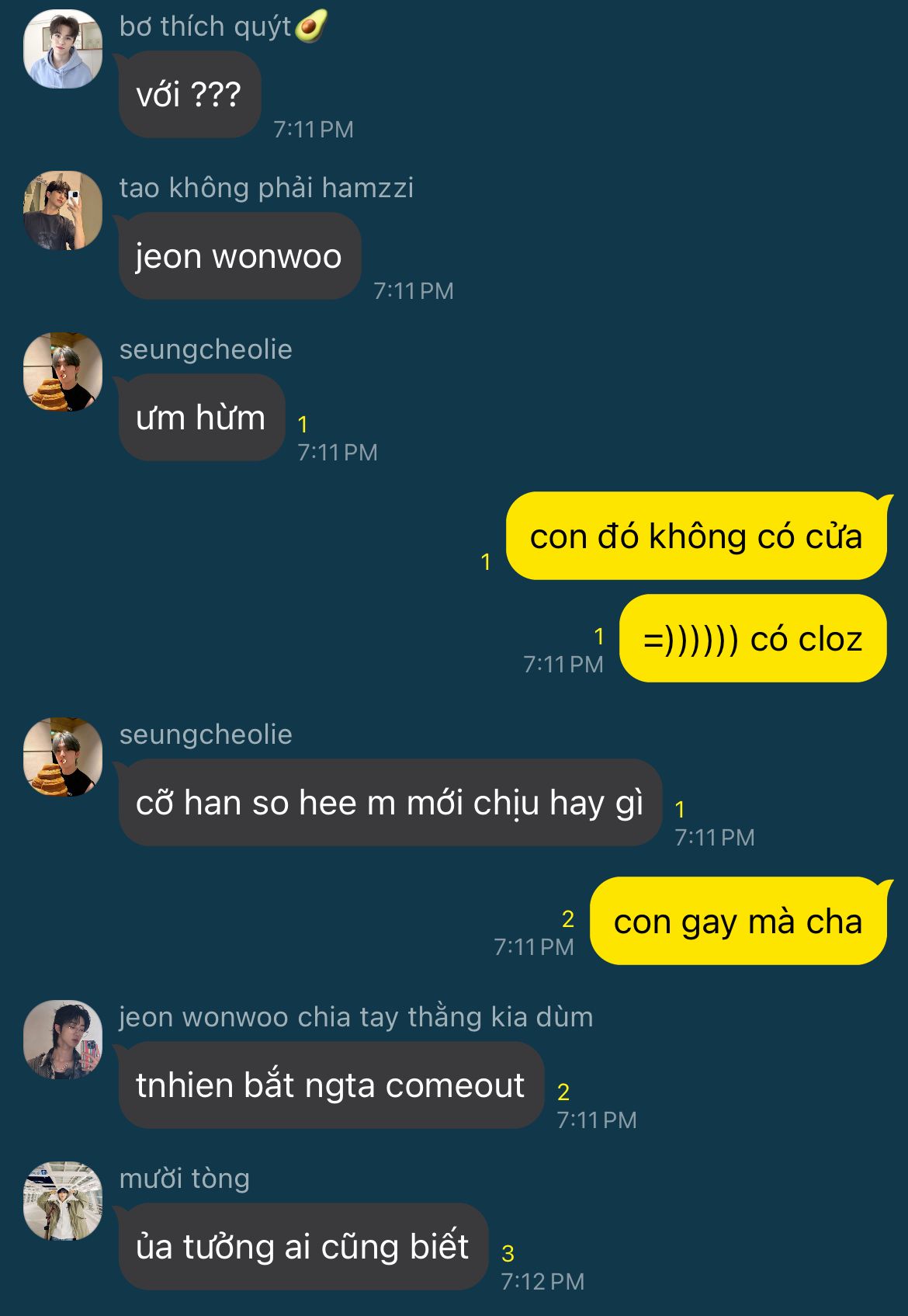Open sender name 'tao không phải hamzzi'
The image size is (908, 1316).
point(266,188)
